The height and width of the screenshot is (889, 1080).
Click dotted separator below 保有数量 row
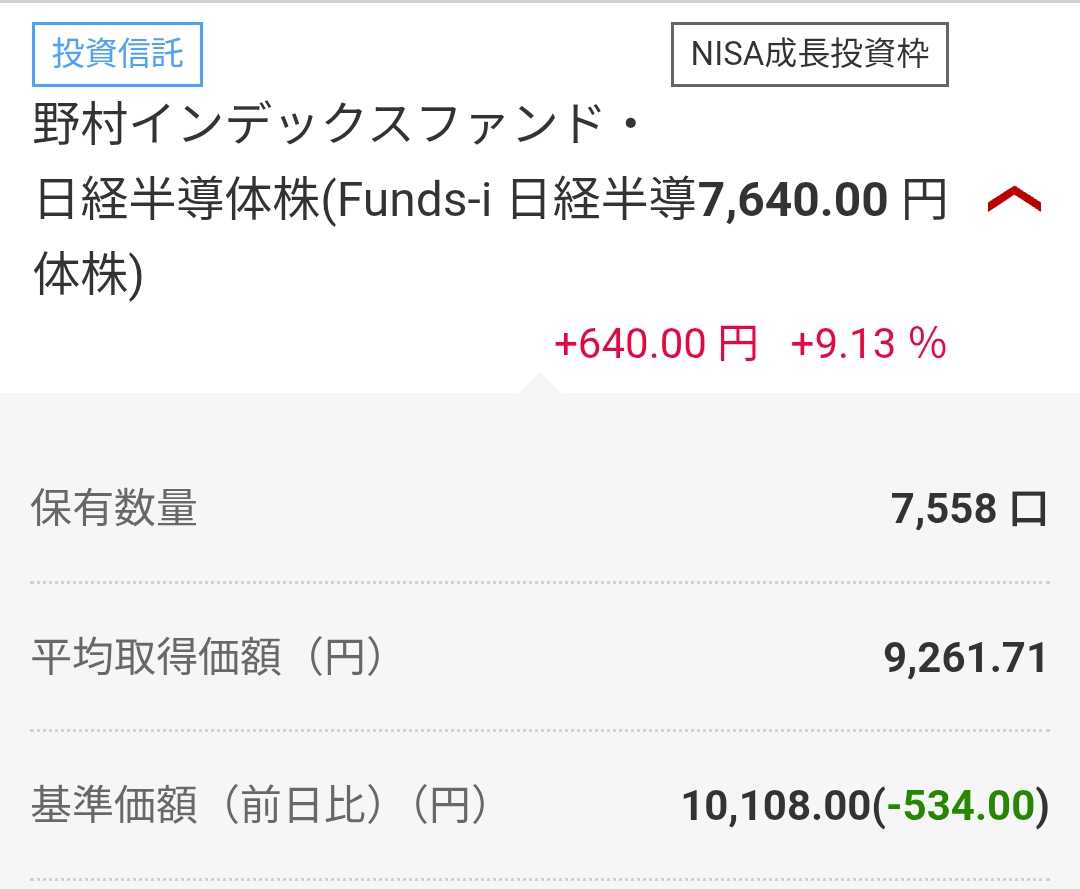coord(540,582)
